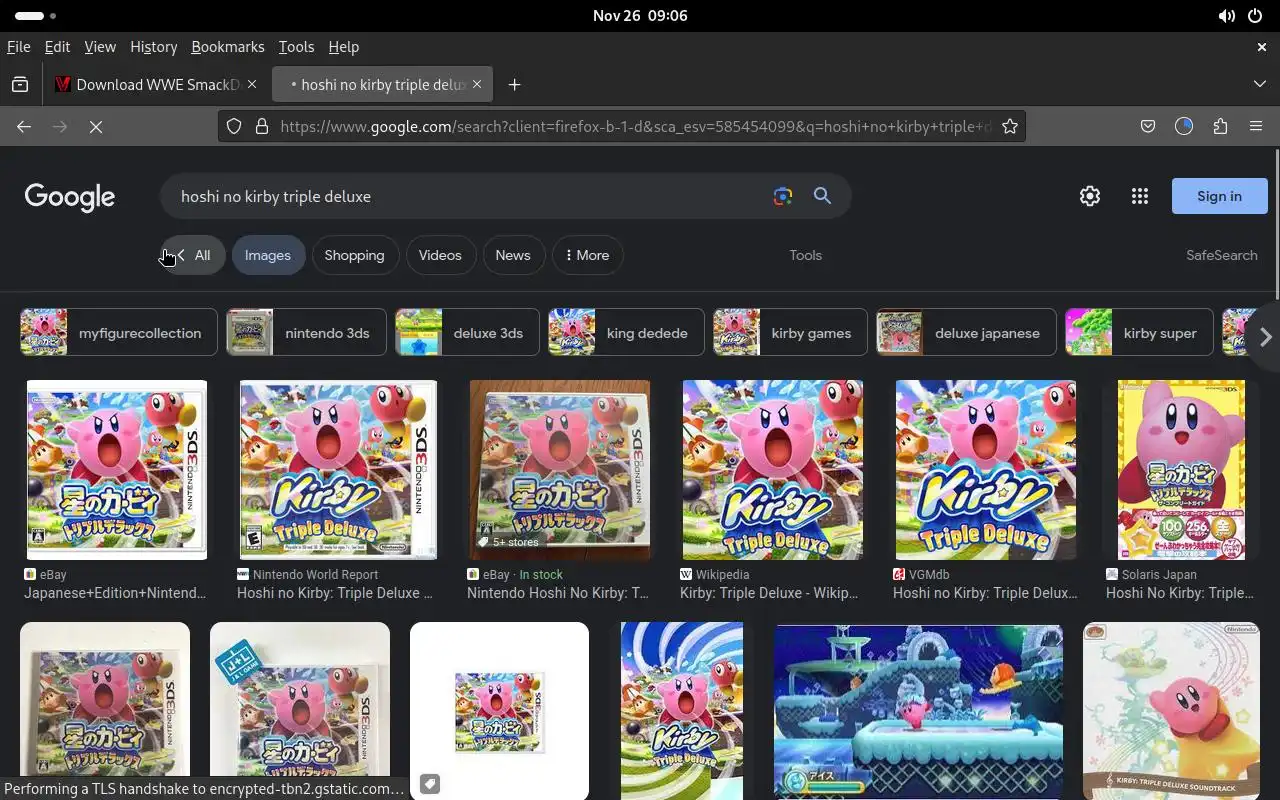Open the Firefox account profile icon
The width and height of the screenshot is (1280, 800).
coord(1184,126)
